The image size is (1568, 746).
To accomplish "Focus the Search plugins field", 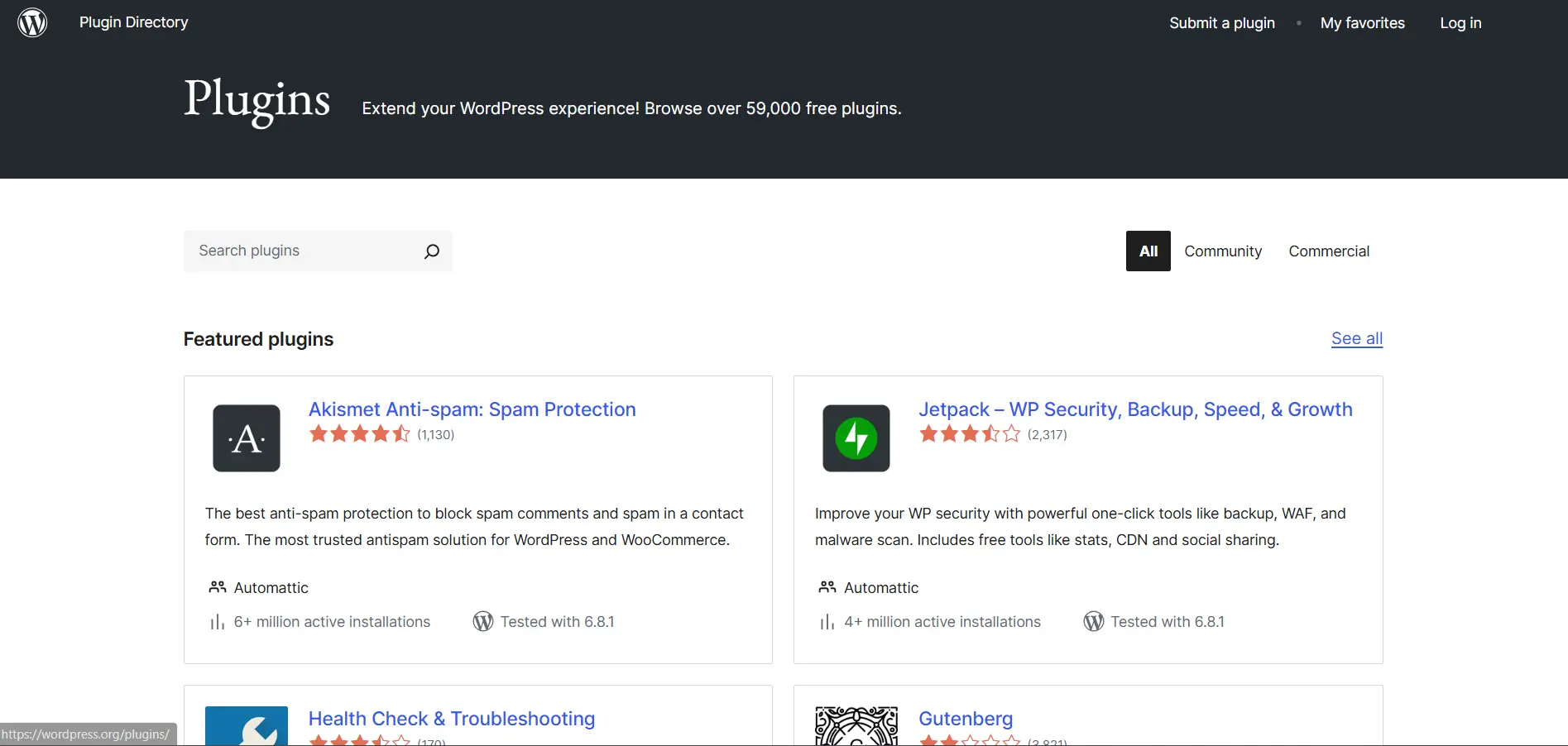I will click(x=319, y=251).
